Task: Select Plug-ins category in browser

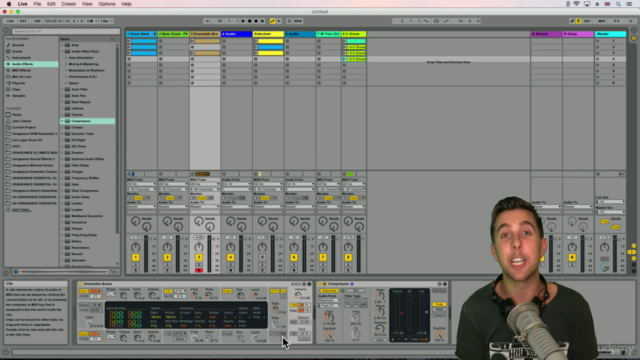Action: pyautogui.click(x=18, y=83)
